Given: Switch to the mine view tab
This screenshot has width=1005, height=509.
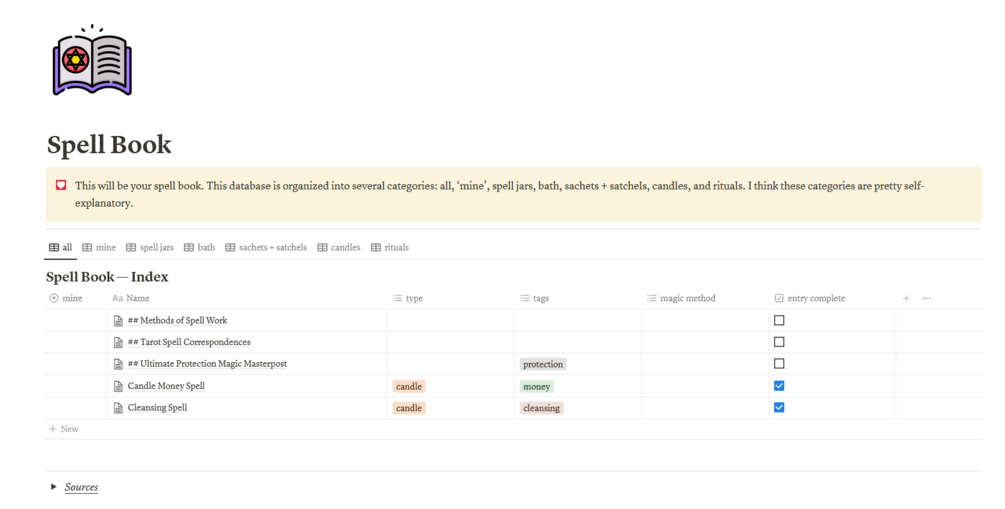Looking at the screenshot, I should (99, 247).
